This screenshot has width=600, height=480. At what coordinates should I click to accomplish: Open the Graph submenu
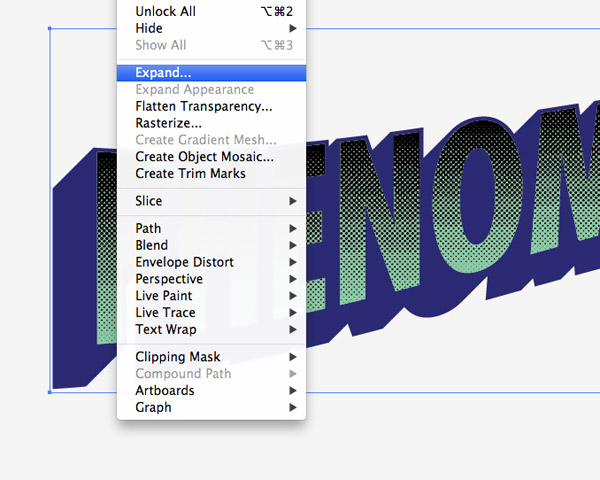pyautogui.click(x=211, y=408)
